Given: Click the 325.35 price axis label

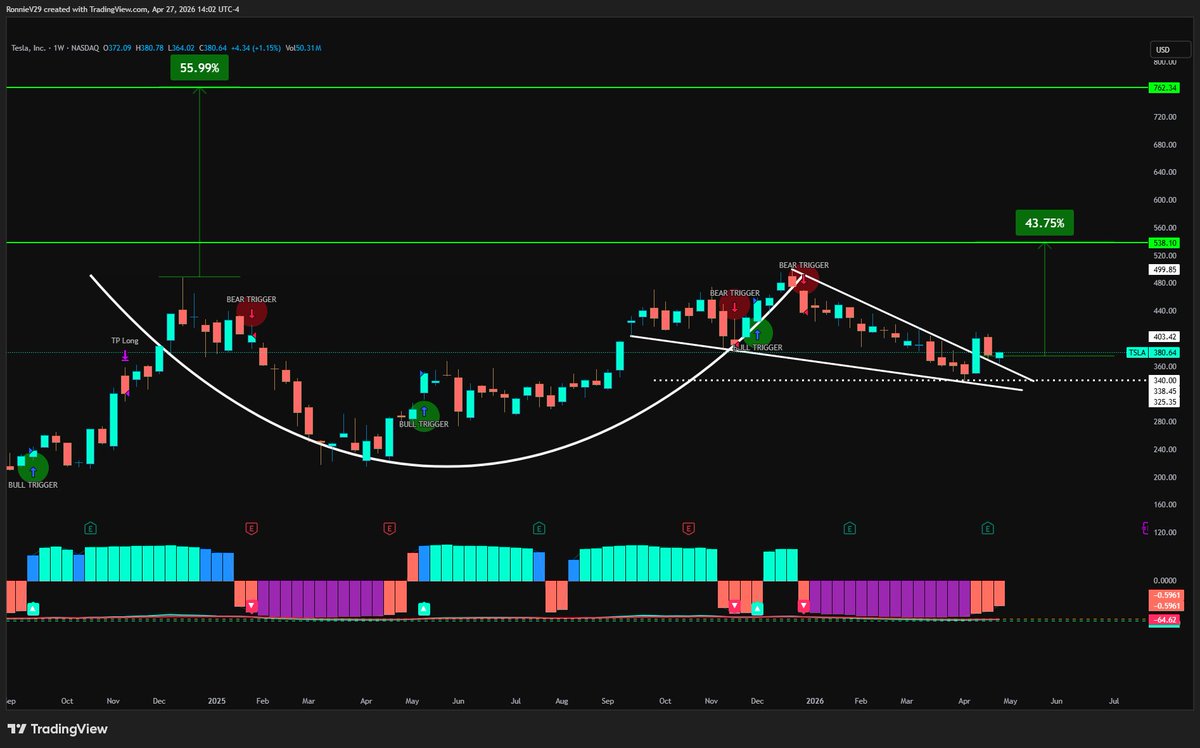Looking at the screenshot, I should click(x=1165, y=402).
